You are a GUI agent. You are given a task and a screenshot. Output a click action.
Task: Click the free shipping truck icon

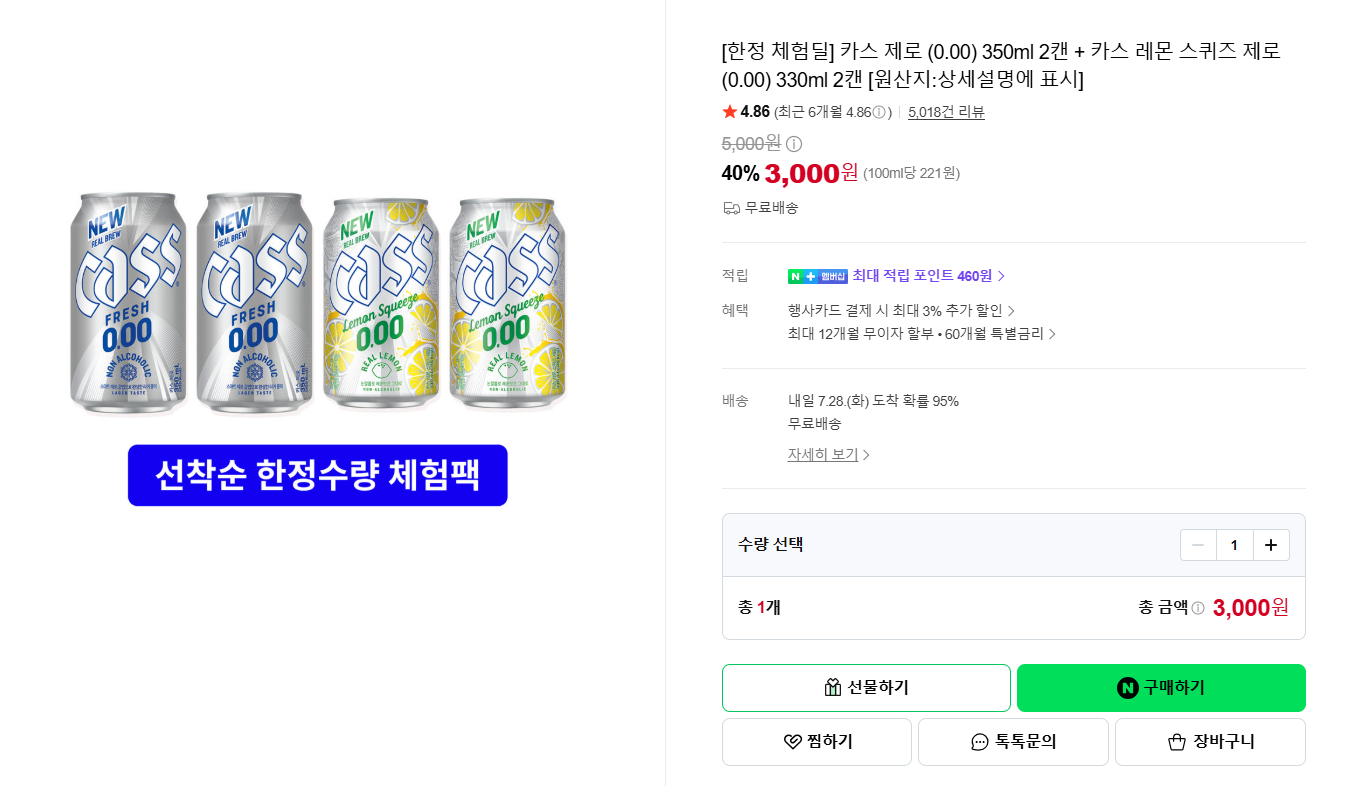click(731, 208)
